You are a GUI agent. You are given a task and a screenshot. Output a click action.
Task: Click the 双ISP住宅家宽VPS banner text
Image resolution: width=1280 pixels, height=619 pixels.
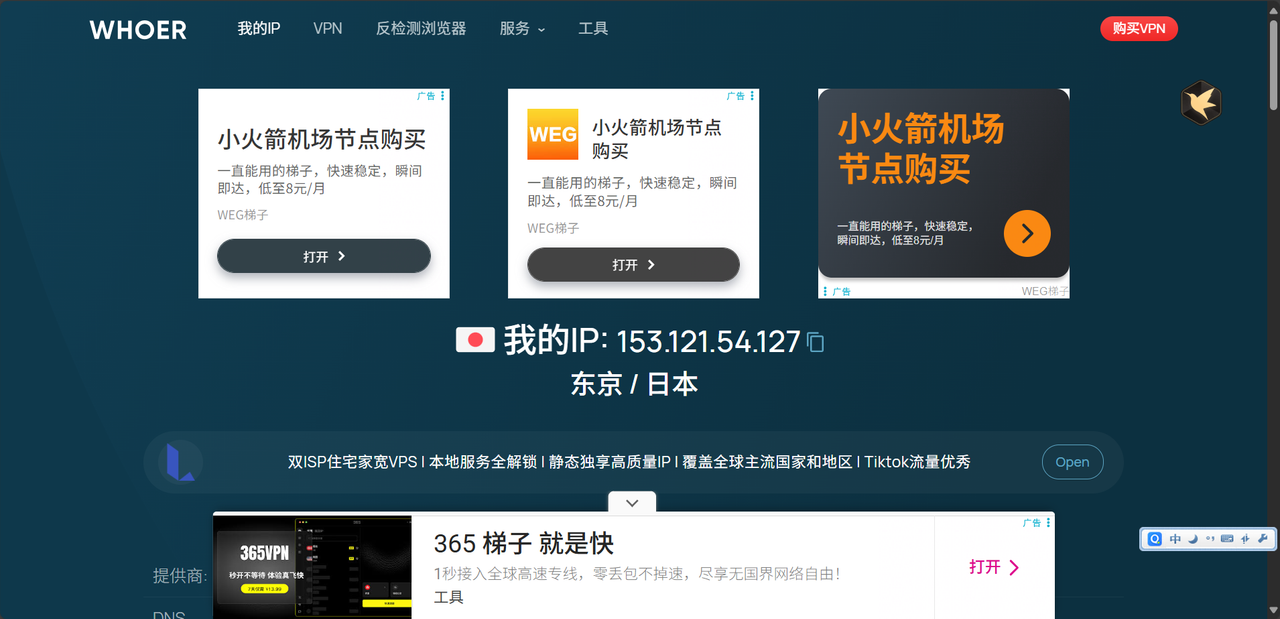(x=629, y=462)
